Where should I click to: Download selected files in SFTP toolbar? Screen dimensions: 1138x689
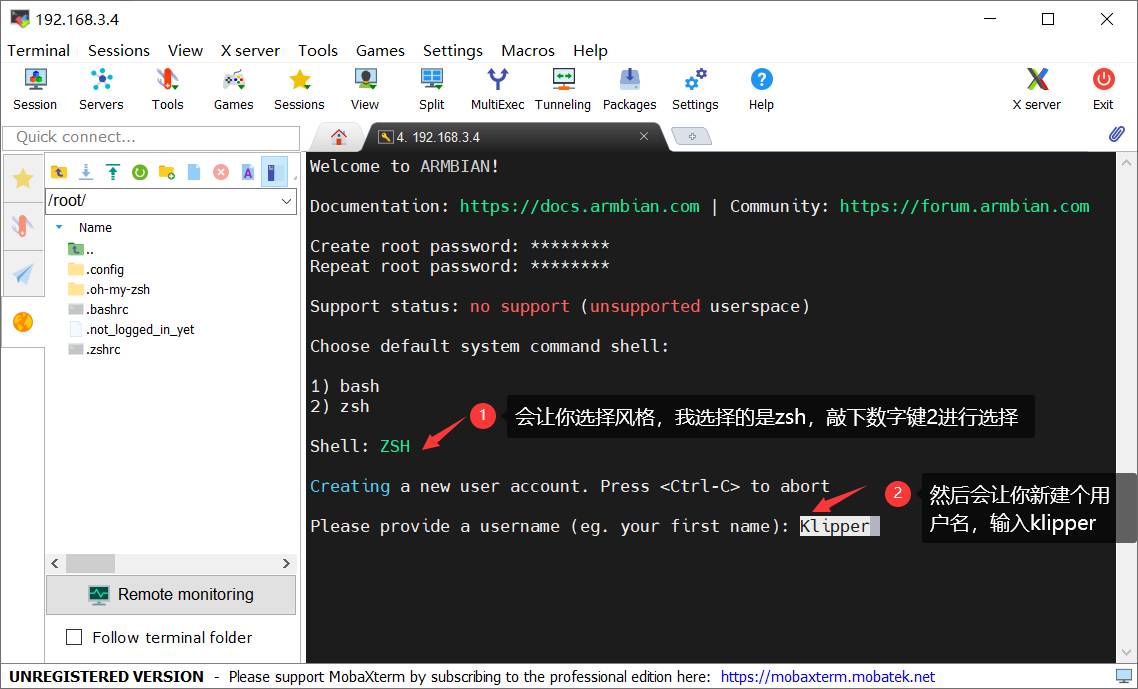86,172
